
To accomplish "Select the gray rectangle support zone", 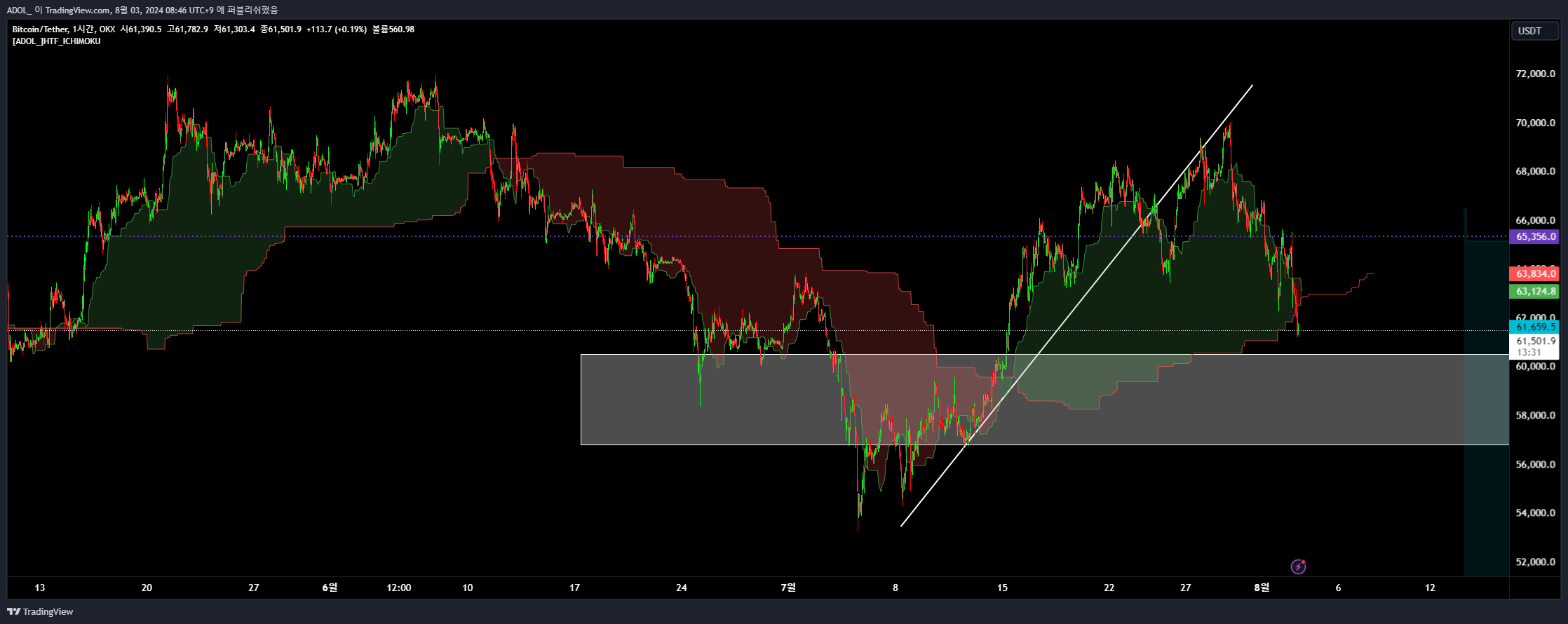I will [x=1045, y=400].
